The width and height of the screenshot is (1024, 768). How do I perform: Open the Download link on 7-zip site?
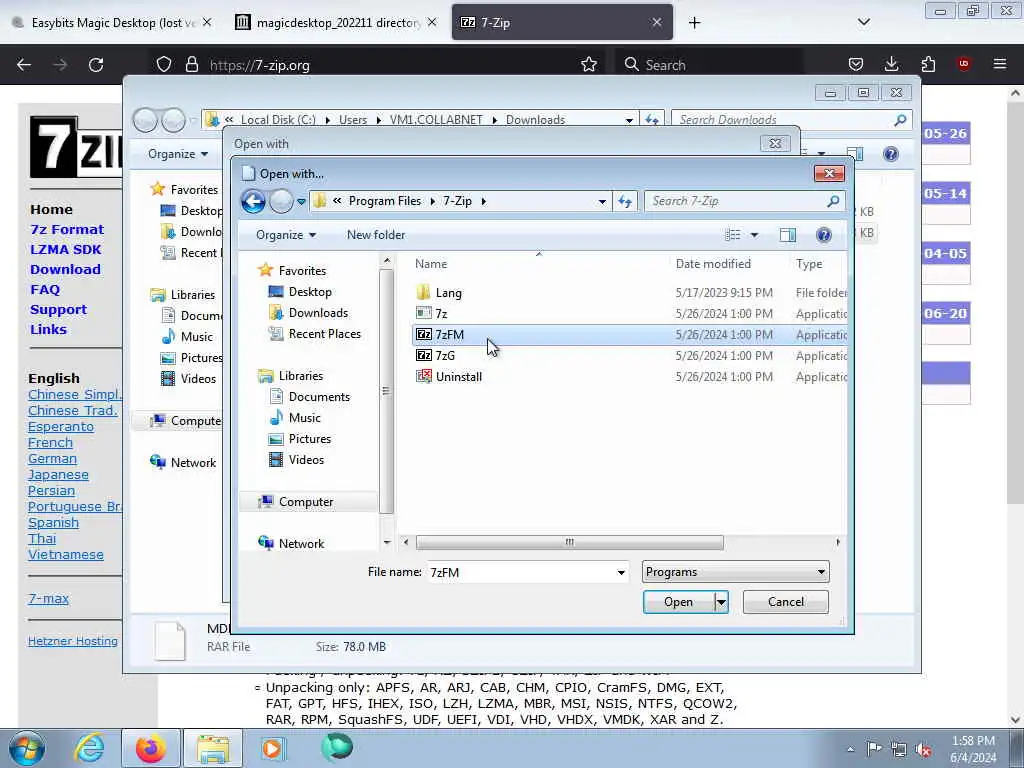[x=65, y=269]
